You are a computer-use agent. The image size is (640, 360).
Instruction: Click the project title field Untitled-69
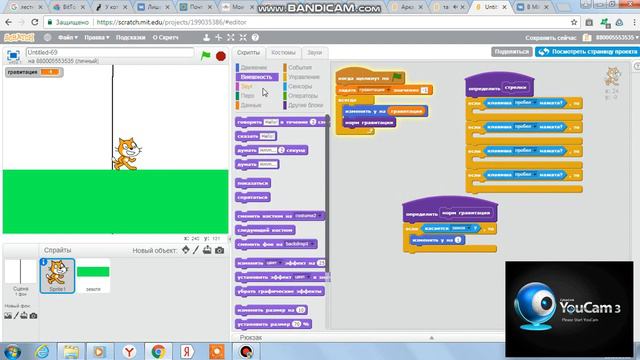[110, 52]
